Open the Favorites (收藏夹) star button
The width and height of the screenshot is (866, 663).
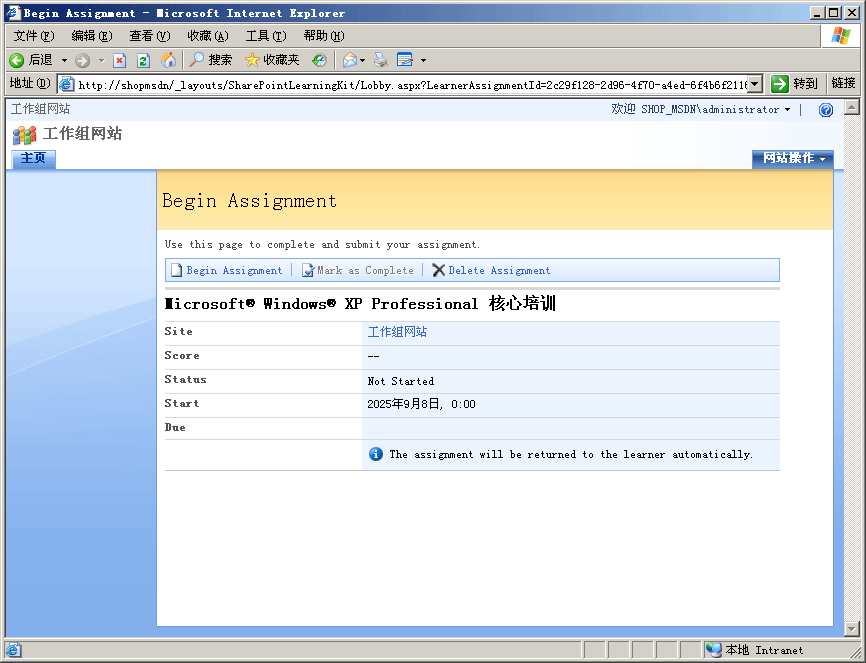(x=272, y=60)
